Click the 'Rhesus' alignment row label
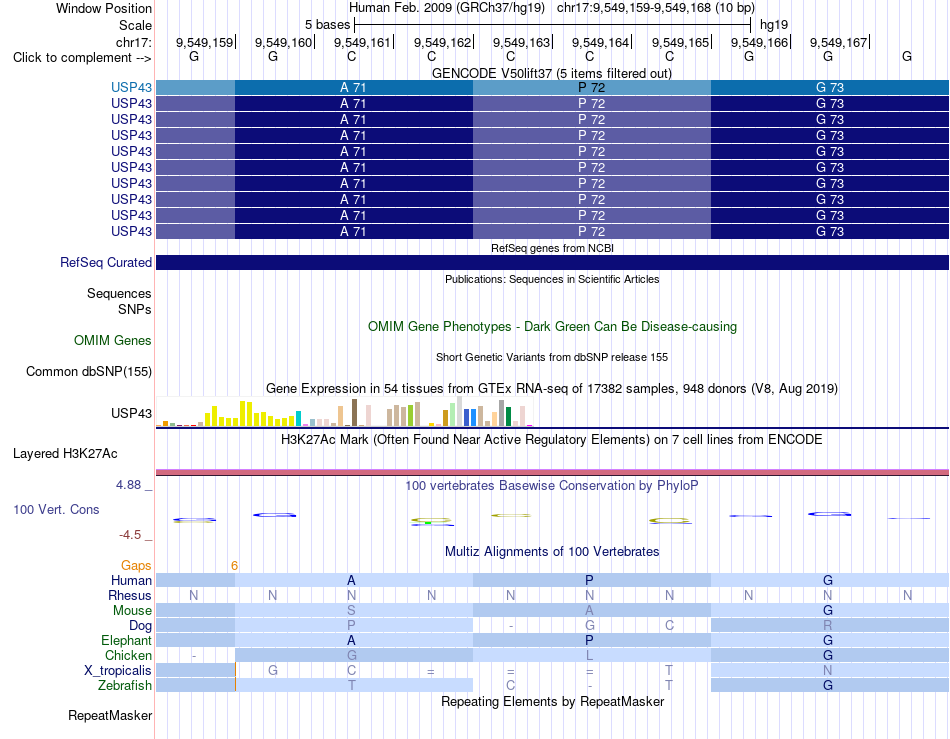 coord(130,595)
